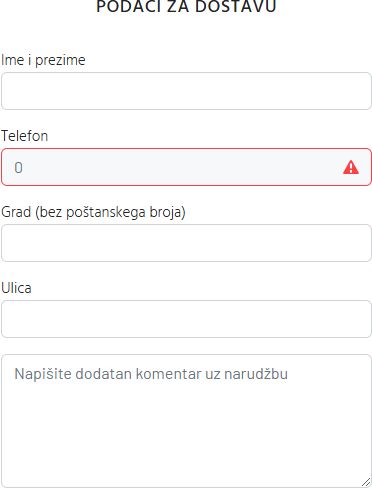Click the 0 placeholder in Telefon field

coord(19,168)
